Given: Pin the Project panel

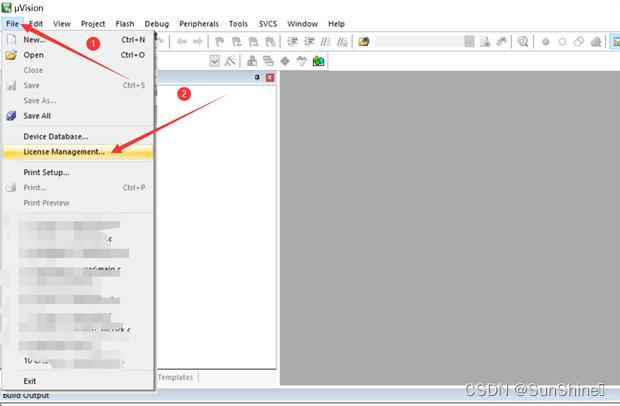Looking at the screenshot, I should click(x=257, y=77).
